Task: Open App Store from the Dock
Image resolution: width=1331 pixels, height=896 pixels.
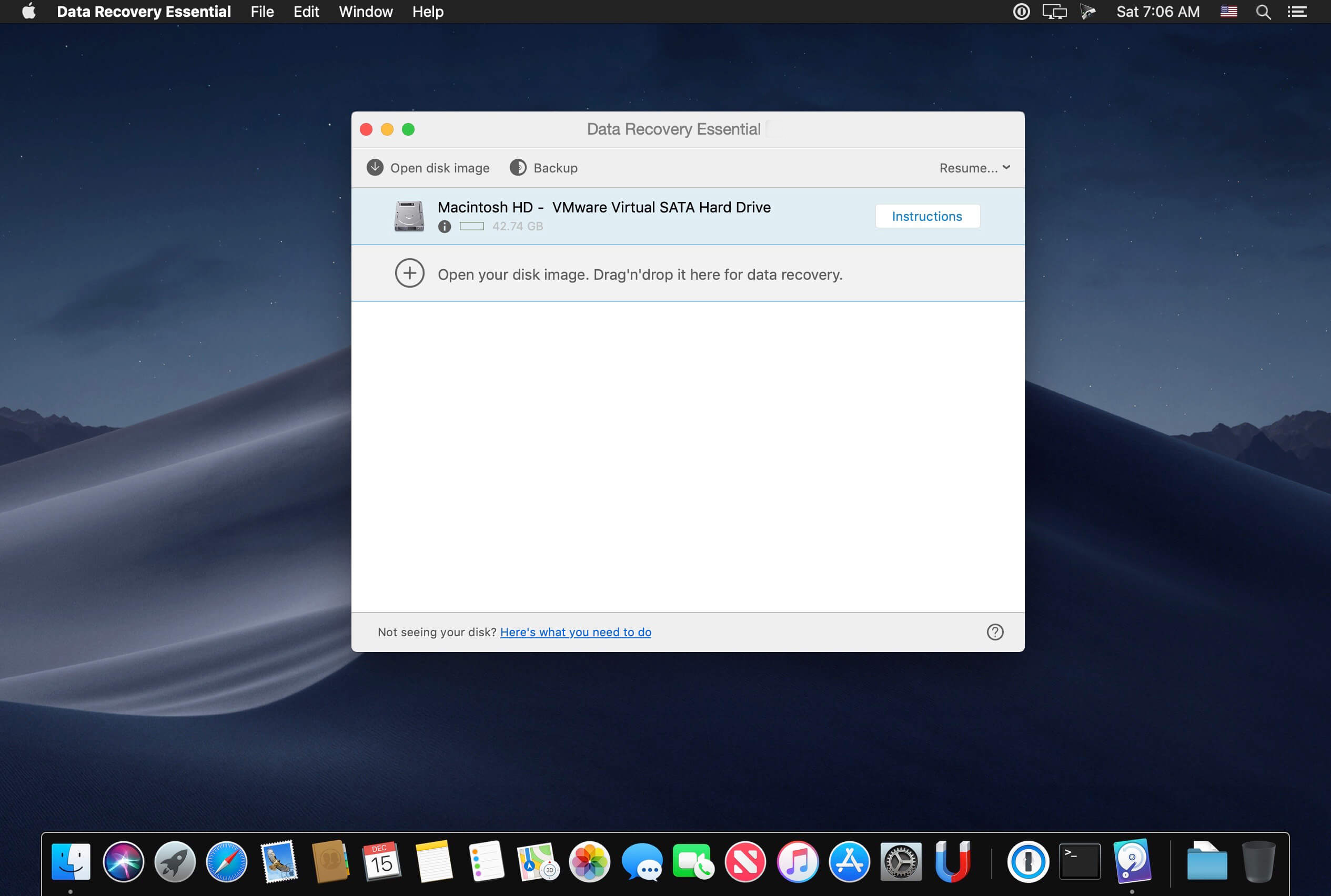Action: click(x=849, y=861)
